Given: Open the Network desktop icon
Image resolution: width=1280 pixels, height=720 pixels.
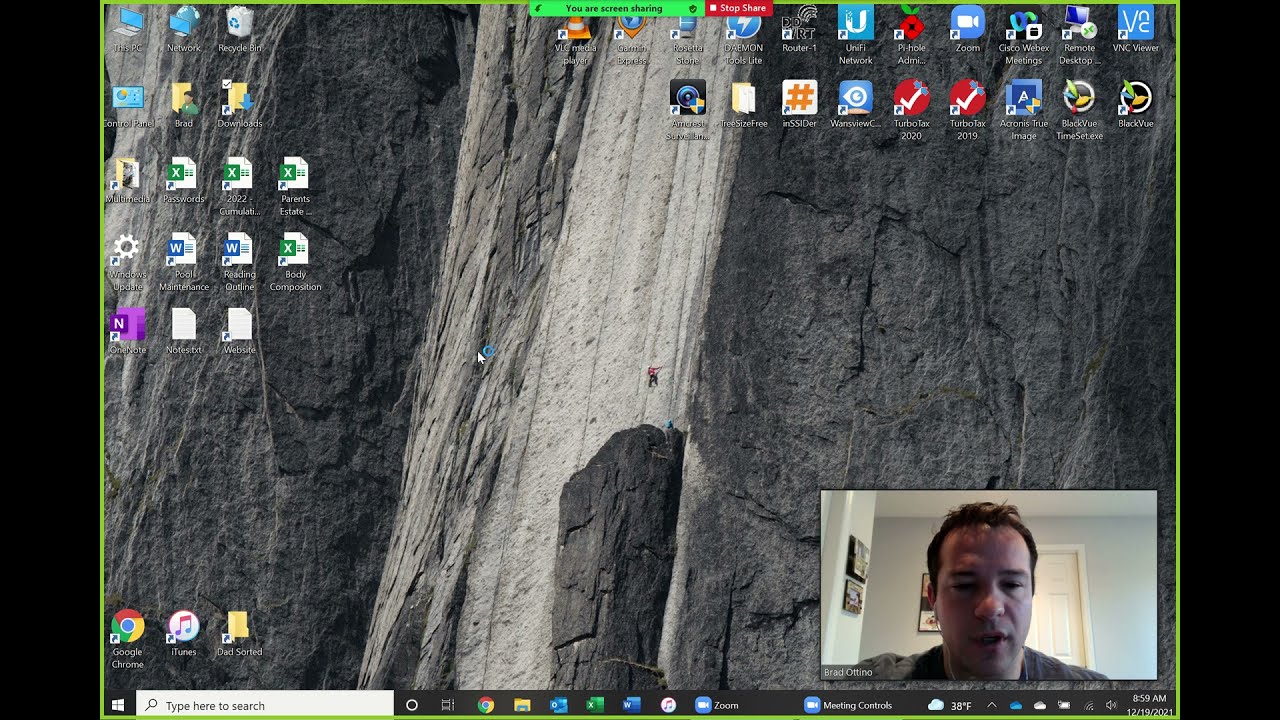Looking at the screenshot, I should click(x=183, y=30).
